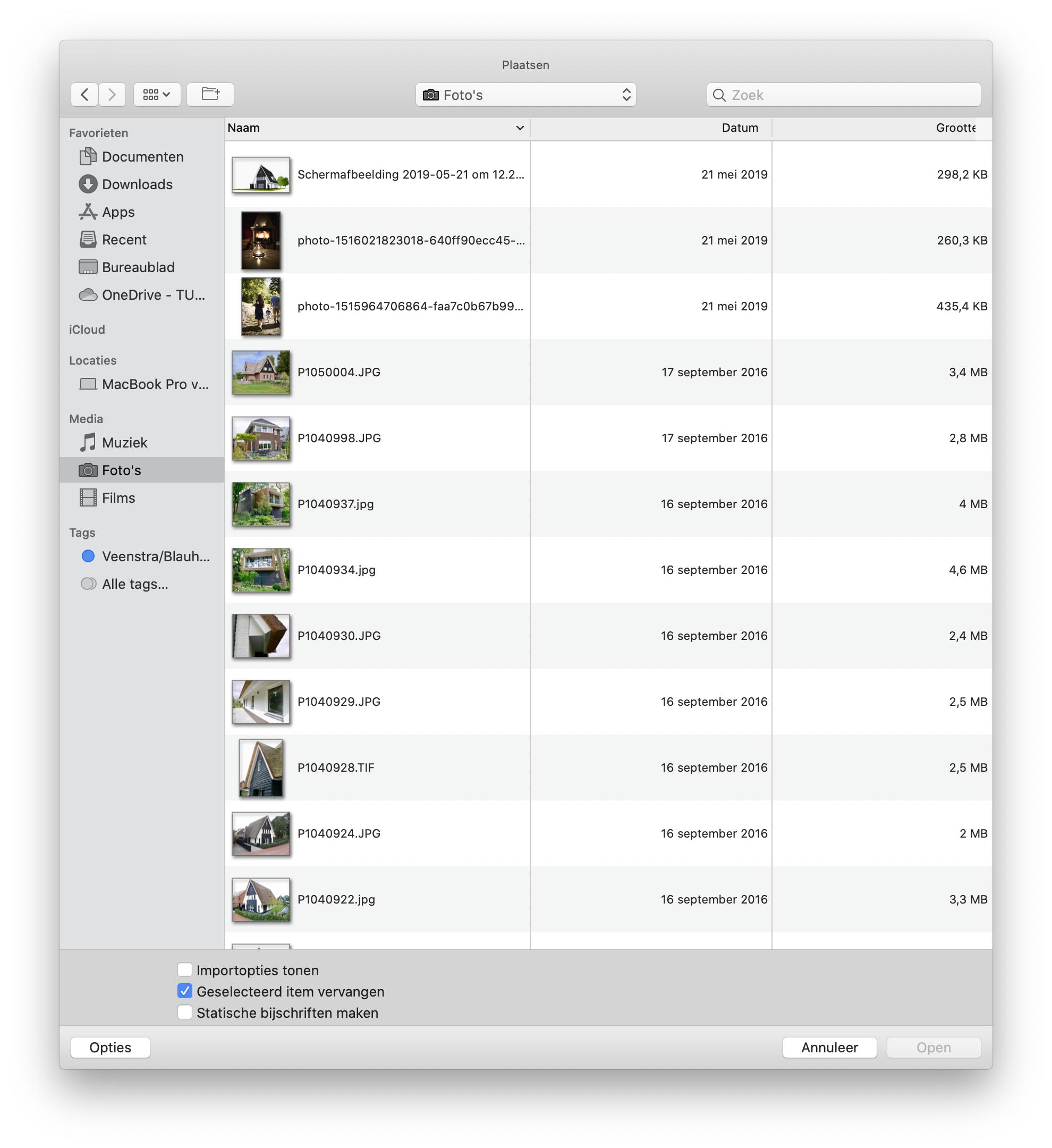
Task: Check Statische bijschriften maken
Action: tap(184, 1012)
